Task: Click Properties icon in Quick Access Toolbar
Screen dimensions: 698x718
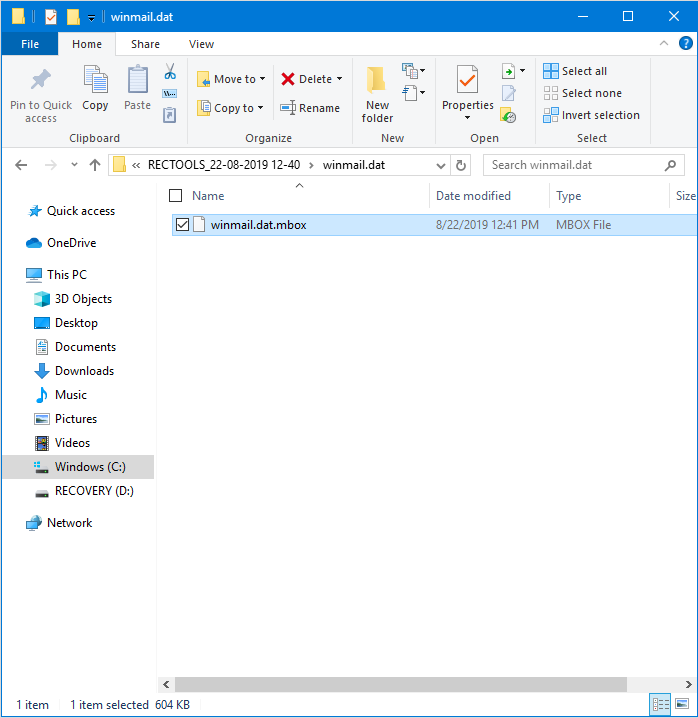Action: click(x=50, y=17)
